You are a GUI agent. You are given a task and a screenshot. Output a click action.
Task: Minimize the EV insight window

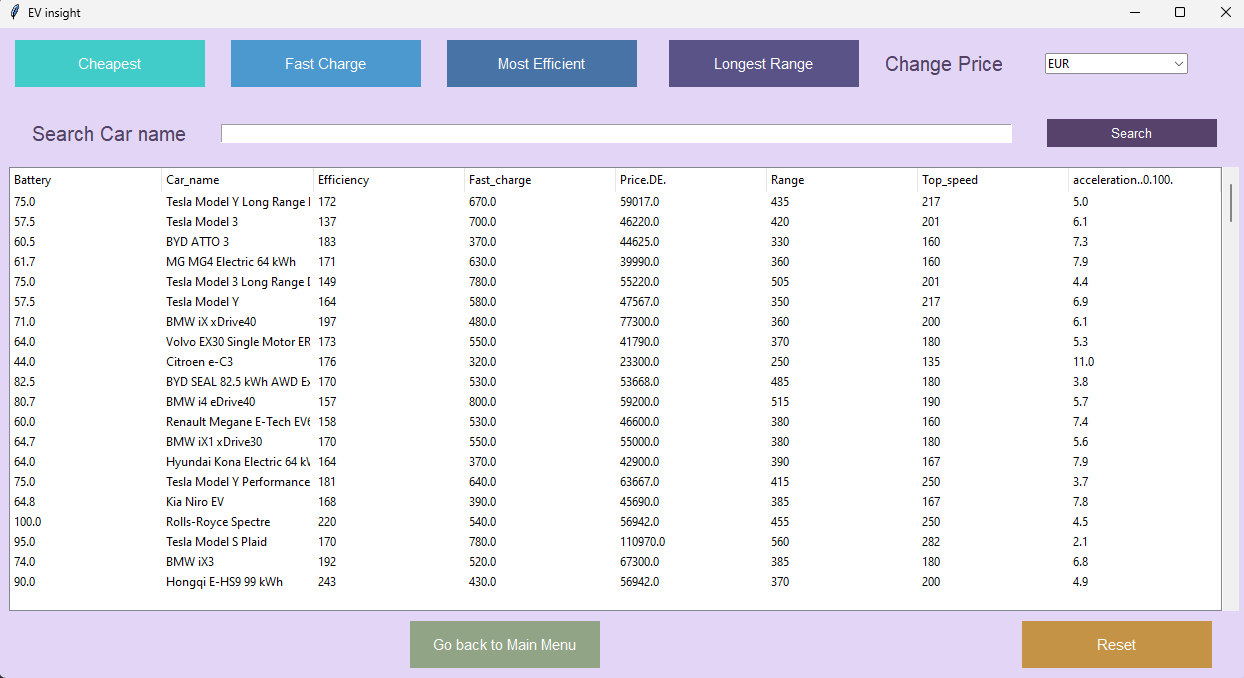(x=1135, y=13)
